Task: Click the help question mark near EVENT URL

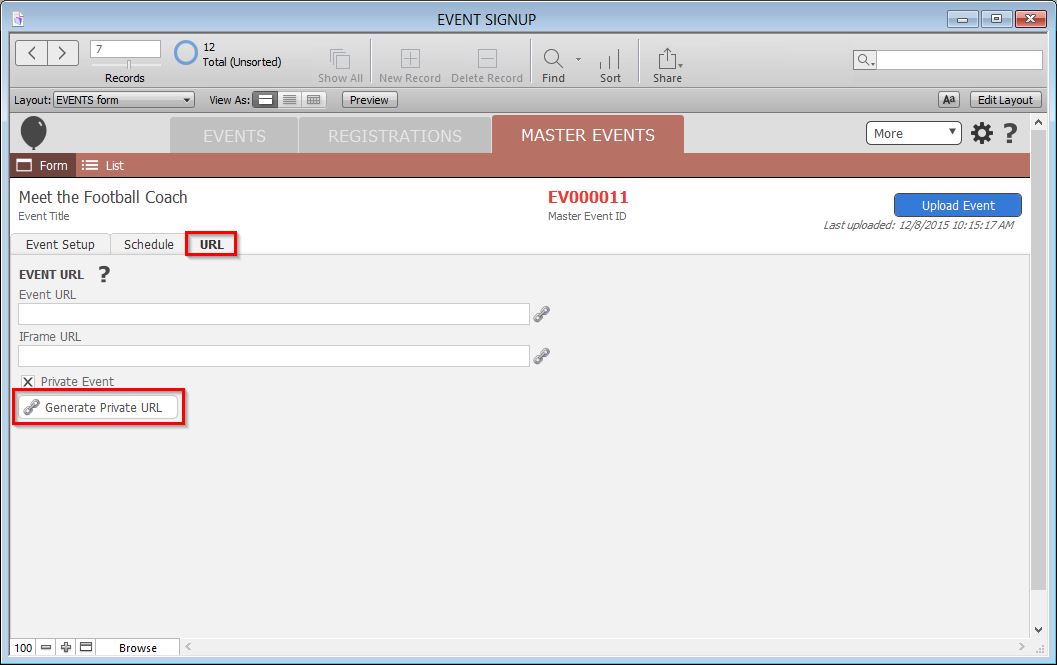Action: click(103, 274)
